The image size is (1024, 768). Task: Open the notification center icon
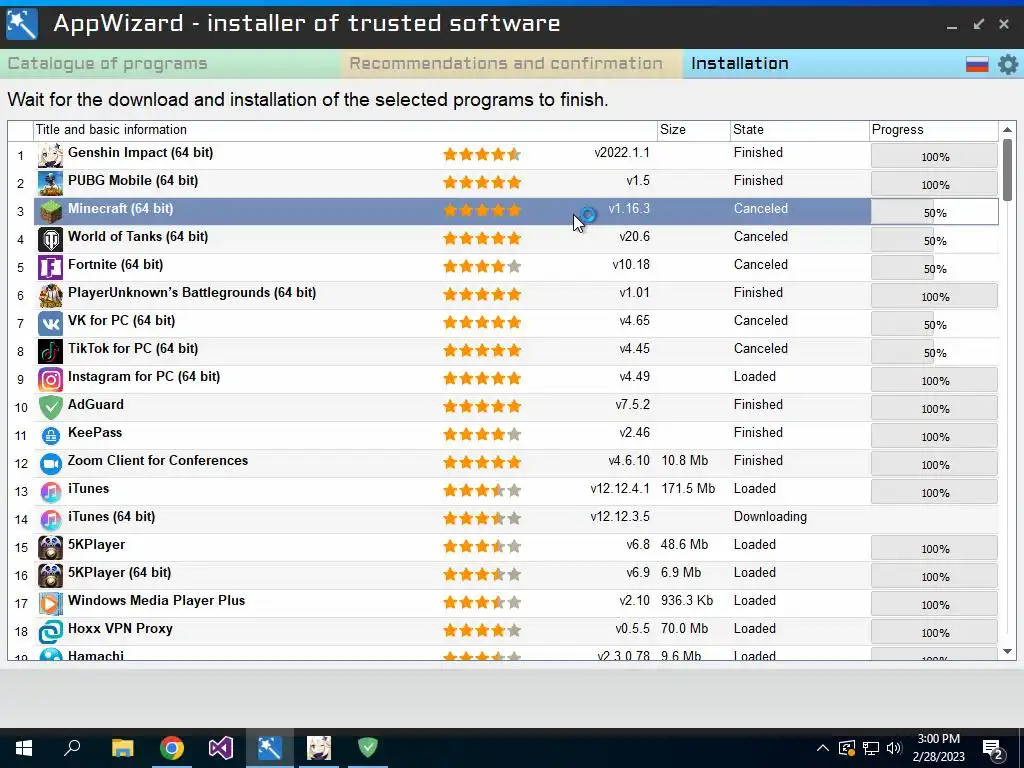coord(993,750)
